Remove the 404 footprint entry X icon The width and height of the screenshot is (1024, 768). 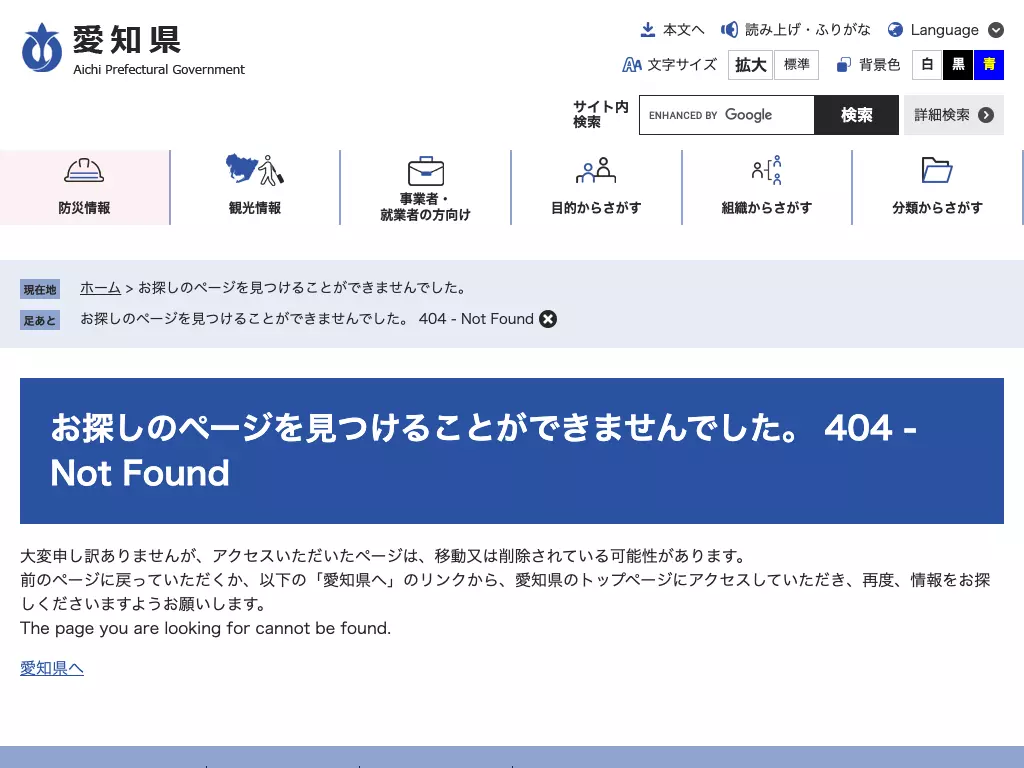pyautogui.click(x=548, y=319)
